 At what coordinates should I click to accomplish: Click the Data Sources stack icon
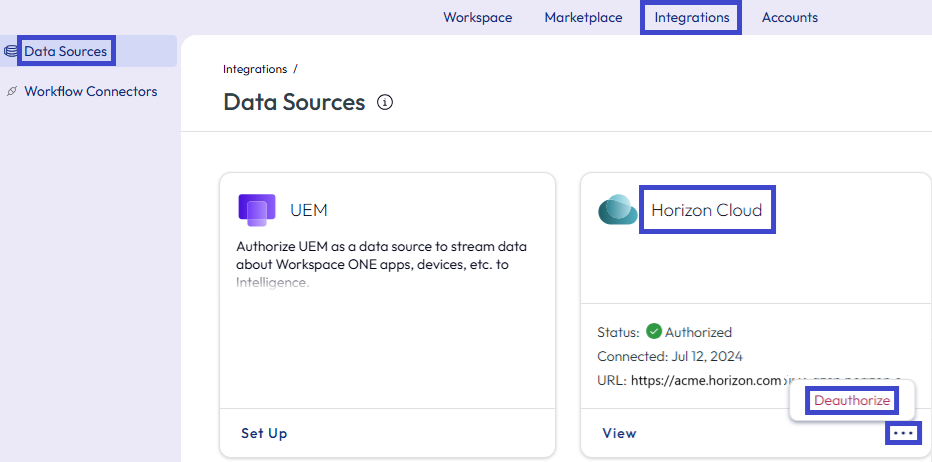click(11, 51)
